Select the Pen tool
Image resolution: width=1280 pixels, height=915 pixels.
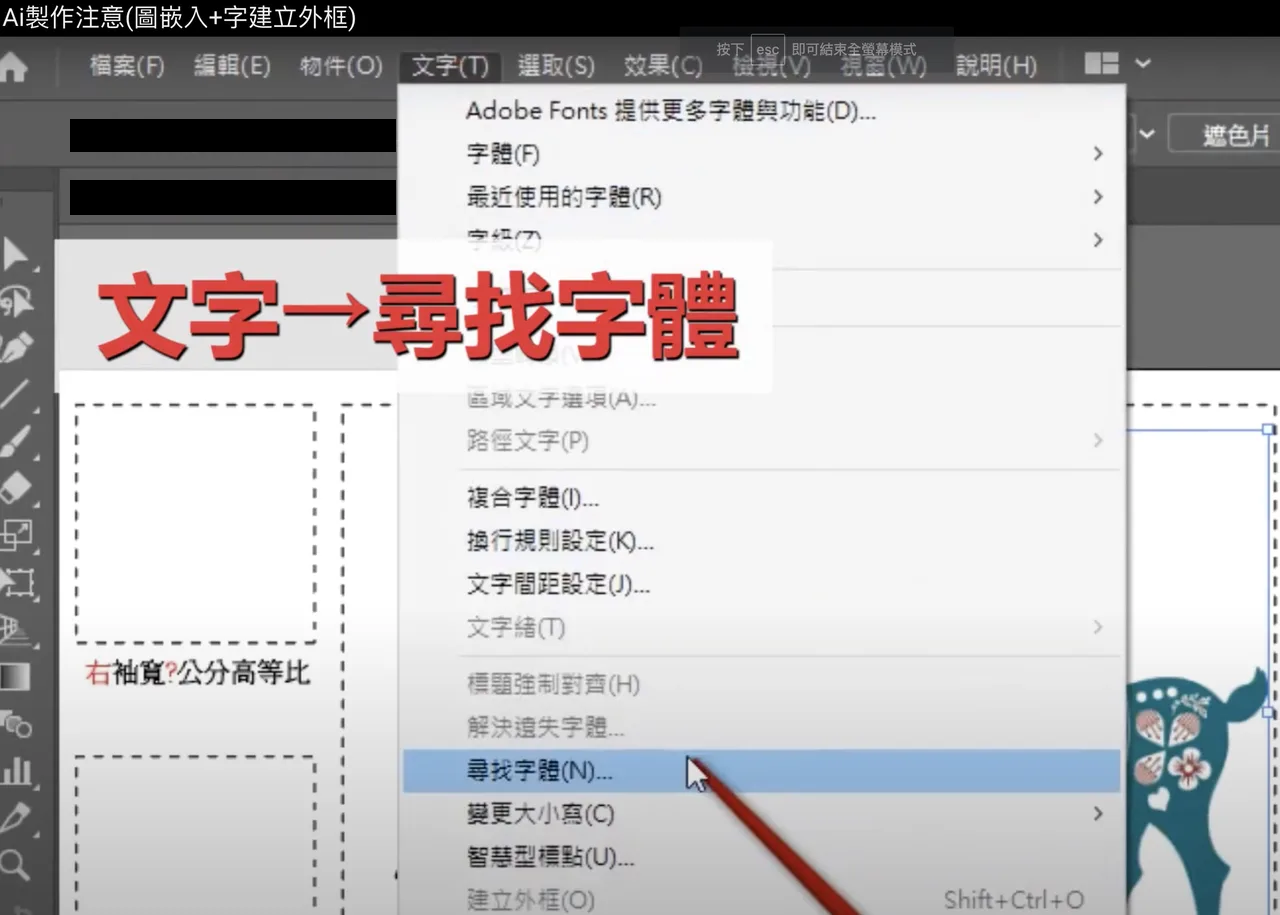[x=15, y=348]
